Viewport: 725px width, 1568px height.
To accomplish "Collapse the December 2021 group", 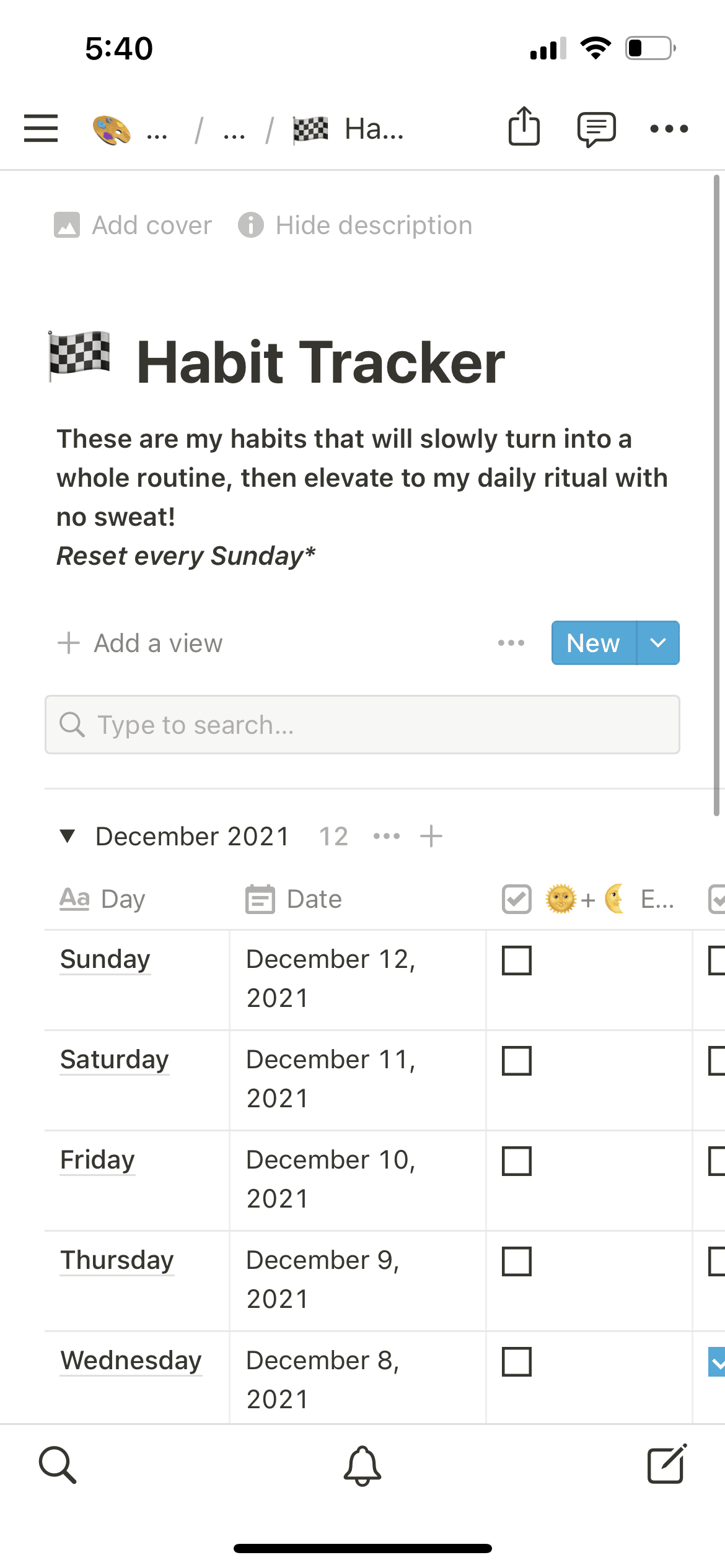I will click(68, 835).
